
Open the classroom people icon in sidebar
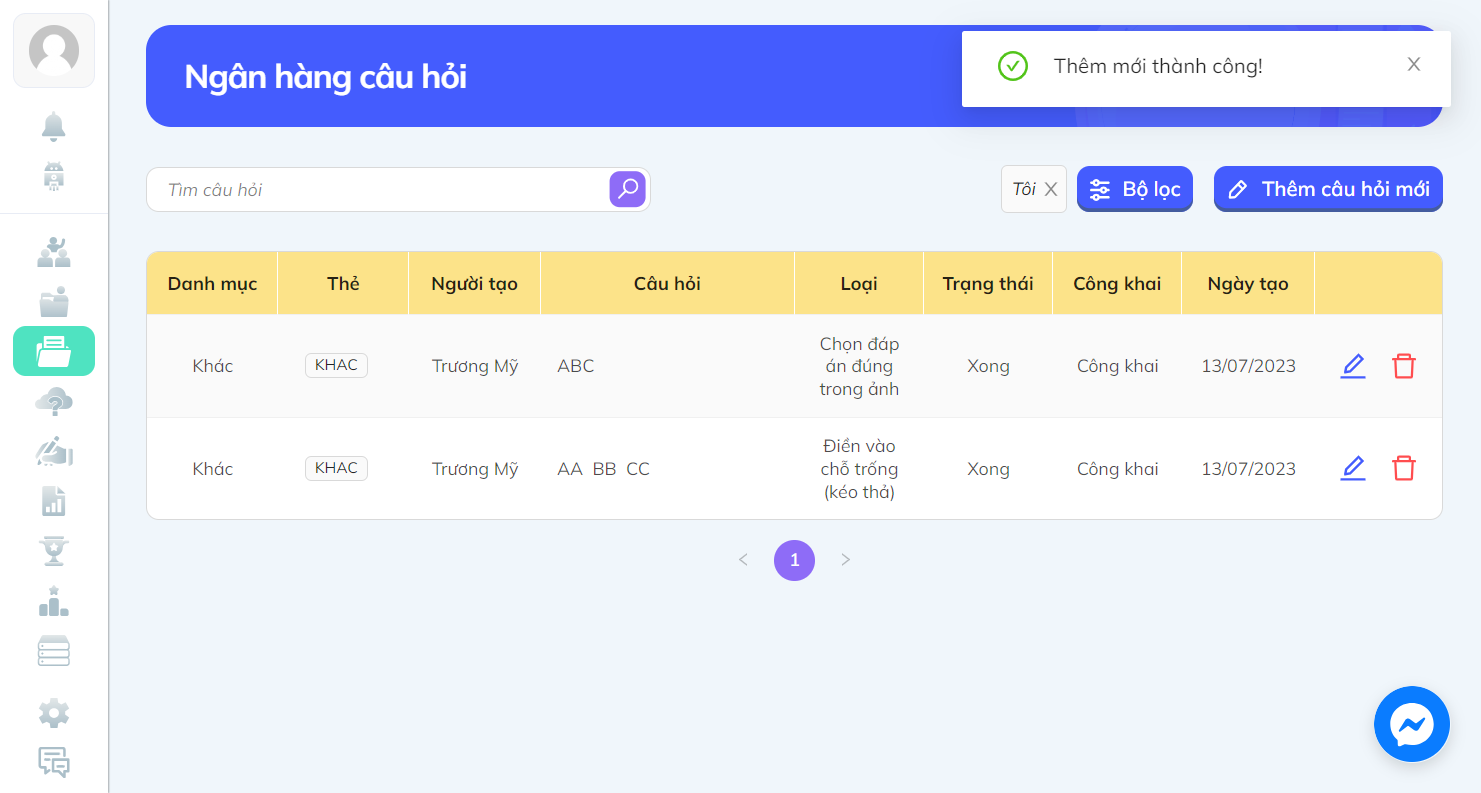click(x=54, y=251)
